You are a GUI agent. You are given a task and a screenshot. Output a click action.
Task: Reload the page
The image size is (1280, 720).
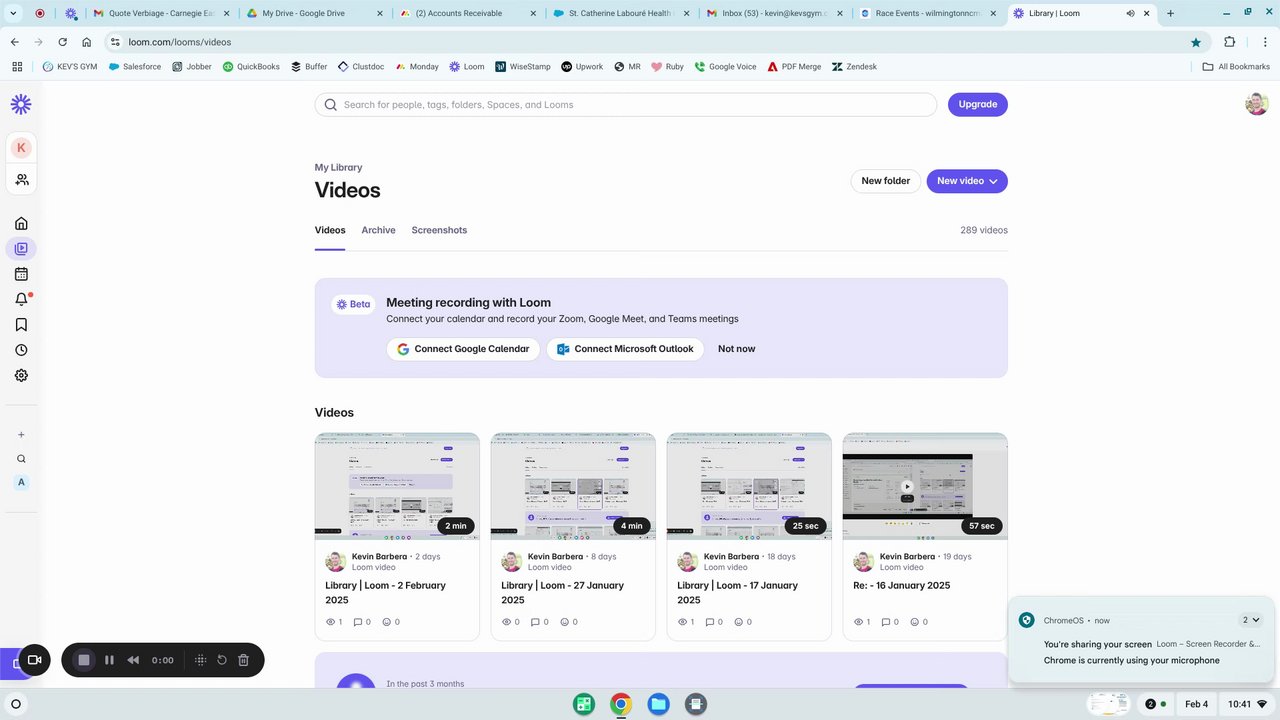coord(63,42)
